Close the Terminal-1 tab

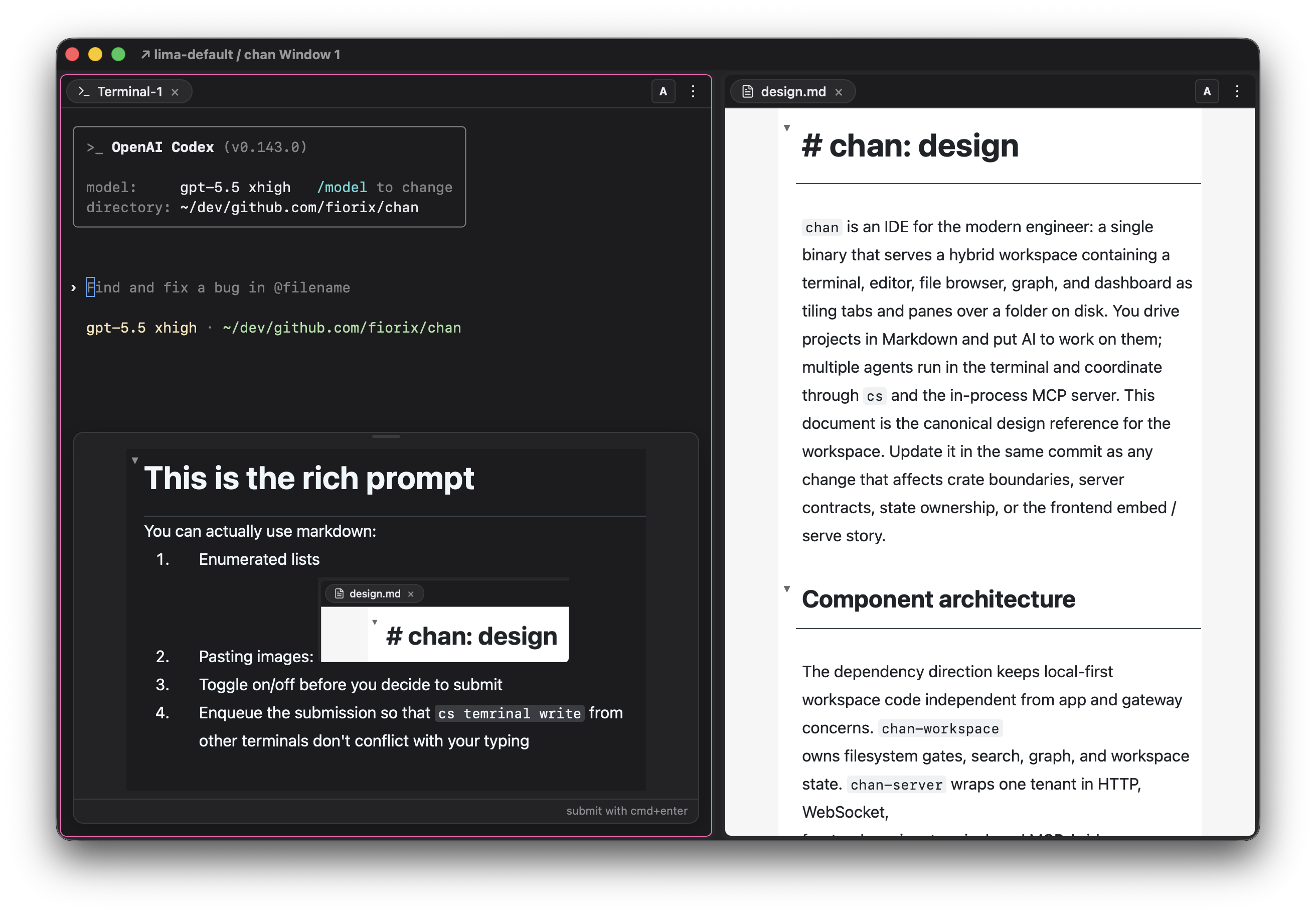click(175, 92)
